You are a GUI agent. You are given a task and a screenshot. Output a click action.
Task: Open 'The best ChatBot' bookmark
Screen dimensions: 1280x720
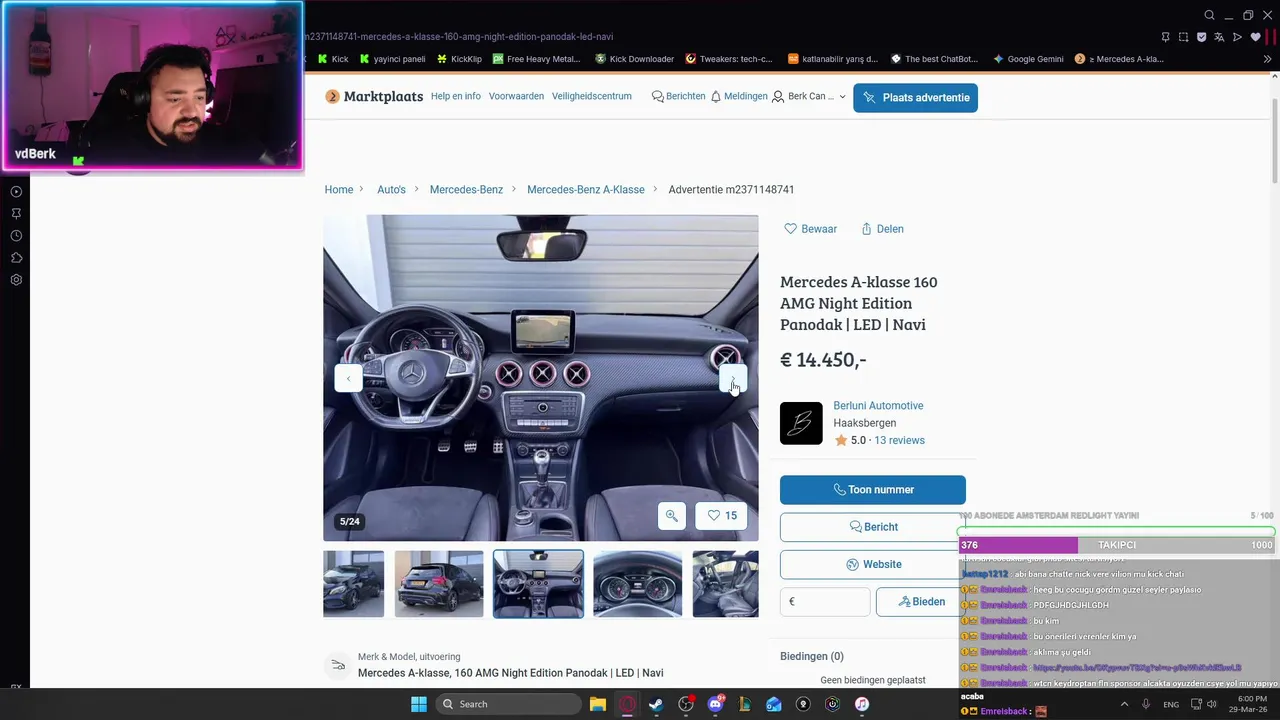[x=934, y=59]
